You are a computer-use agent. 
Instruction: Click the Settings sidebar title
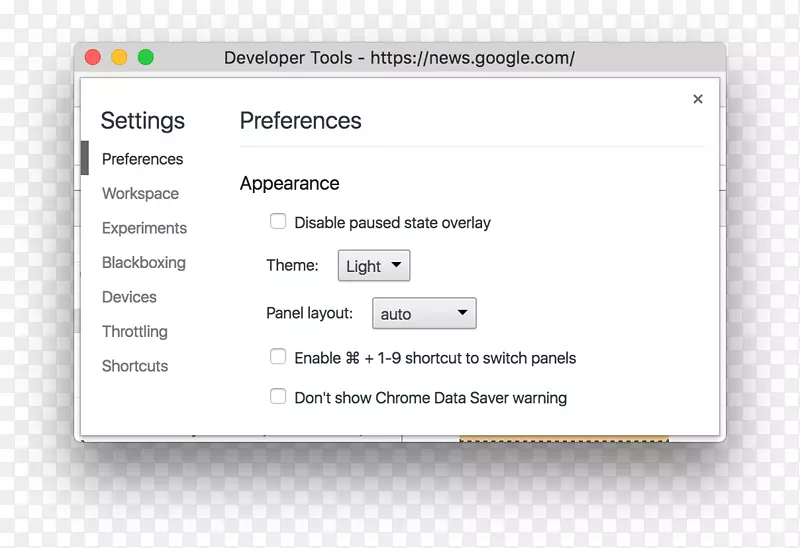pos(143,121)
